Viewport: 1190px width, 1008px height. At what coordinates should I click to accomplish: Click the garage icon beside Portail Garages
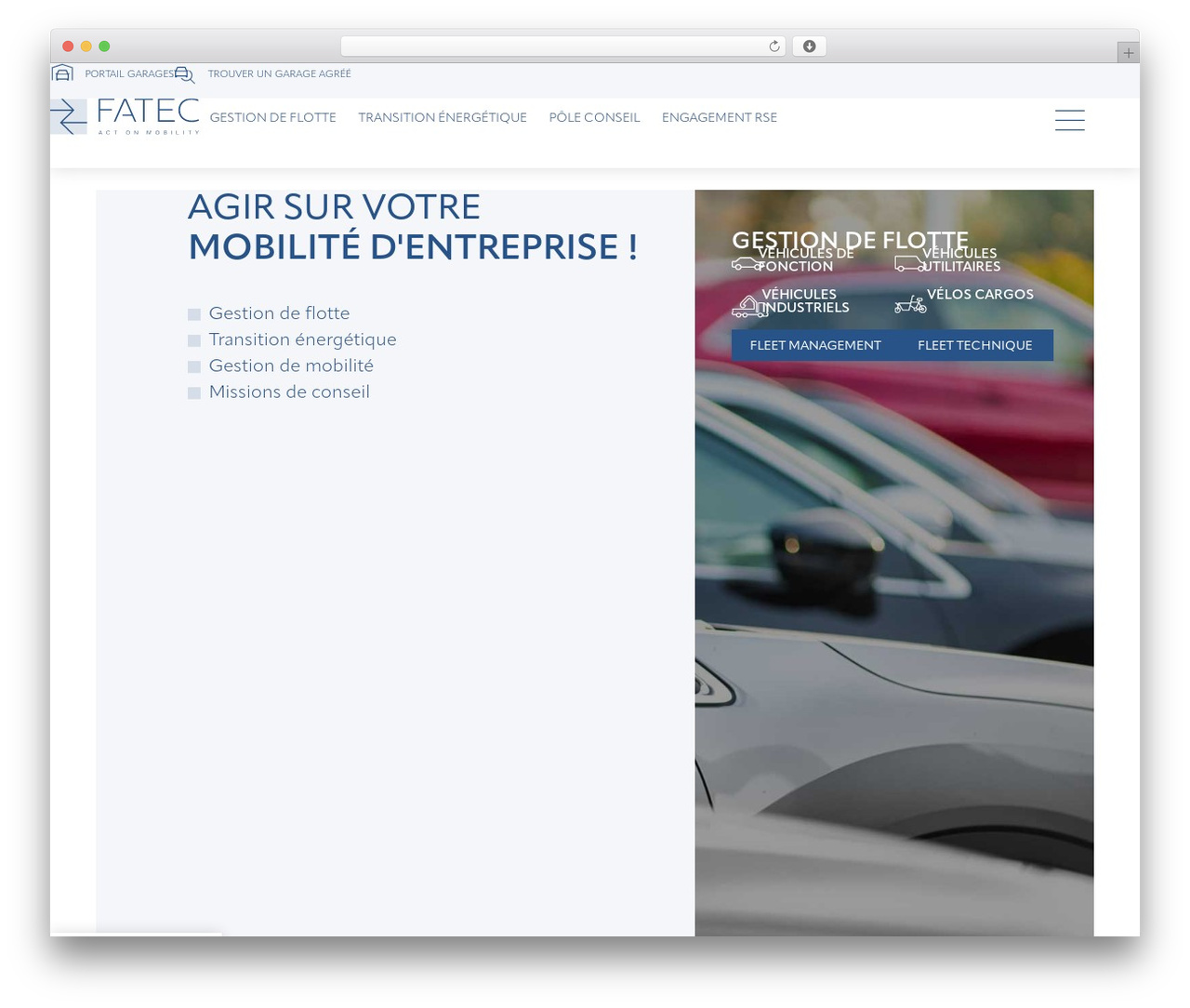pos(62,73)
